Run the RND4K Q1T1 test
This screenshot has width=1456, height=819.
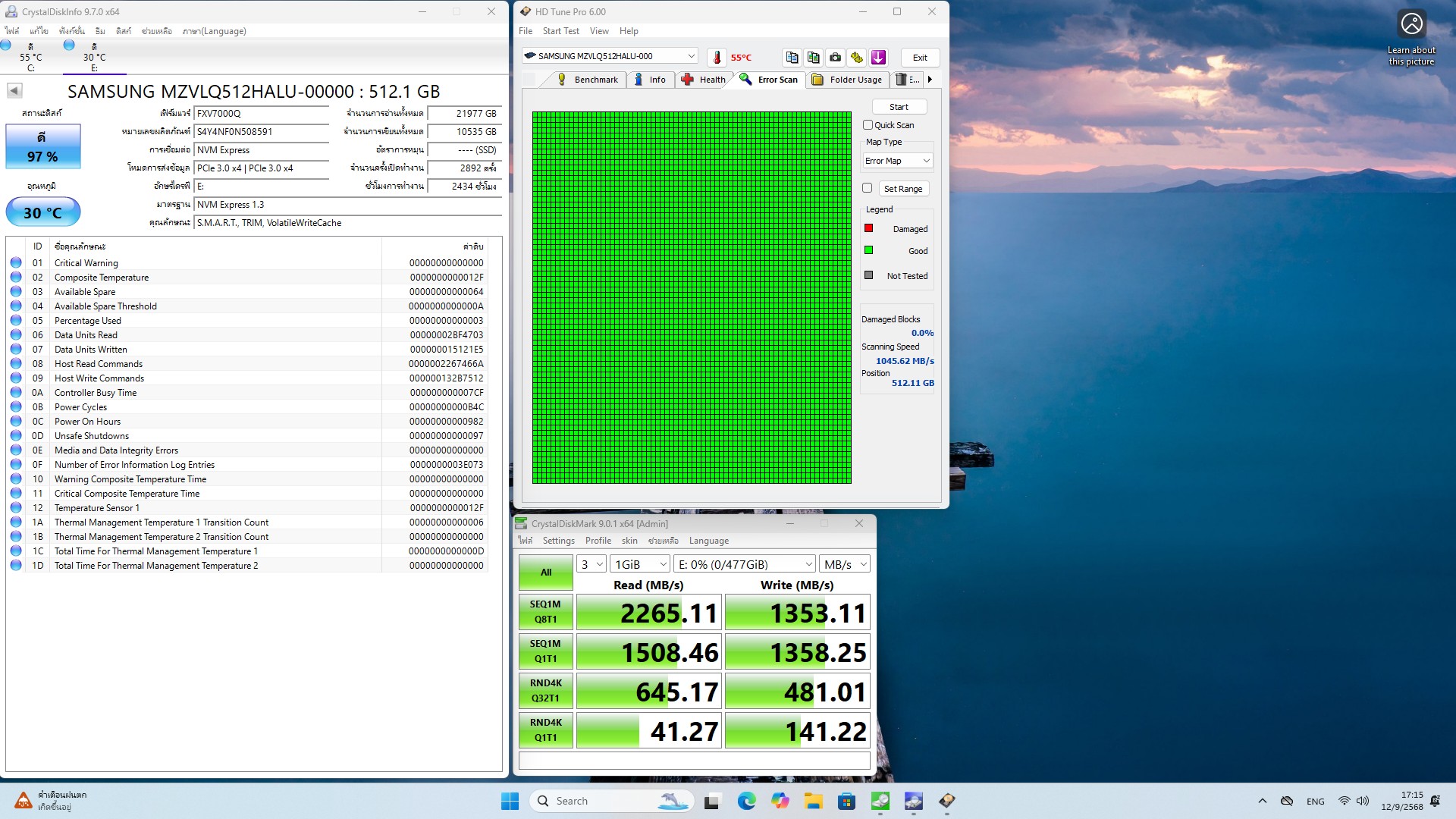point(545,730)
